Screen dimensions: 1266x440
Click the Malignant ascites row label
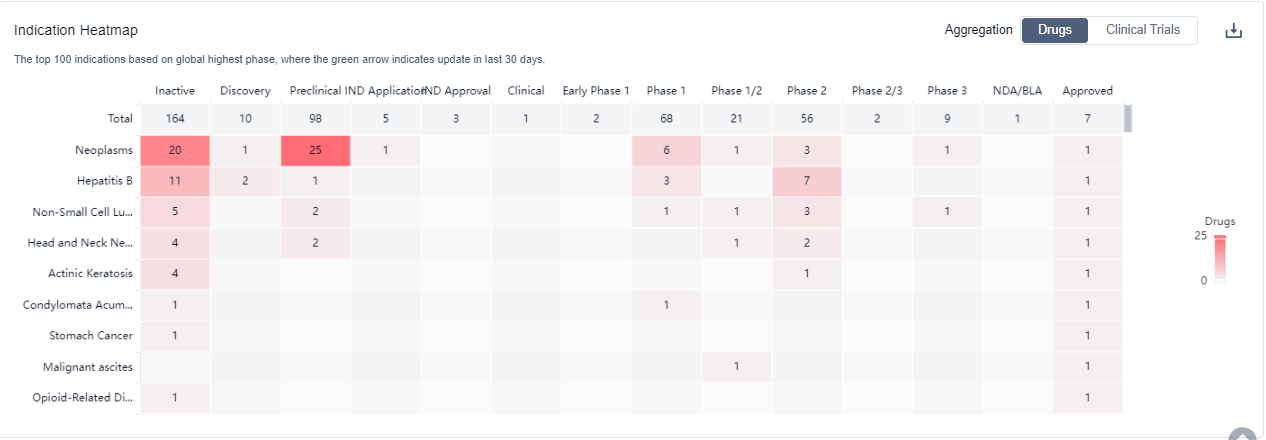(x=88, y=367)
